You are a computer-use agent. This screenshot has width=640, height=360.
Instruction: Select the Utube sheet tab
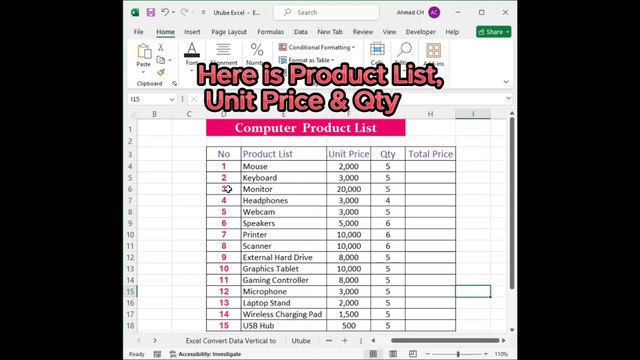tap(301, 340)
